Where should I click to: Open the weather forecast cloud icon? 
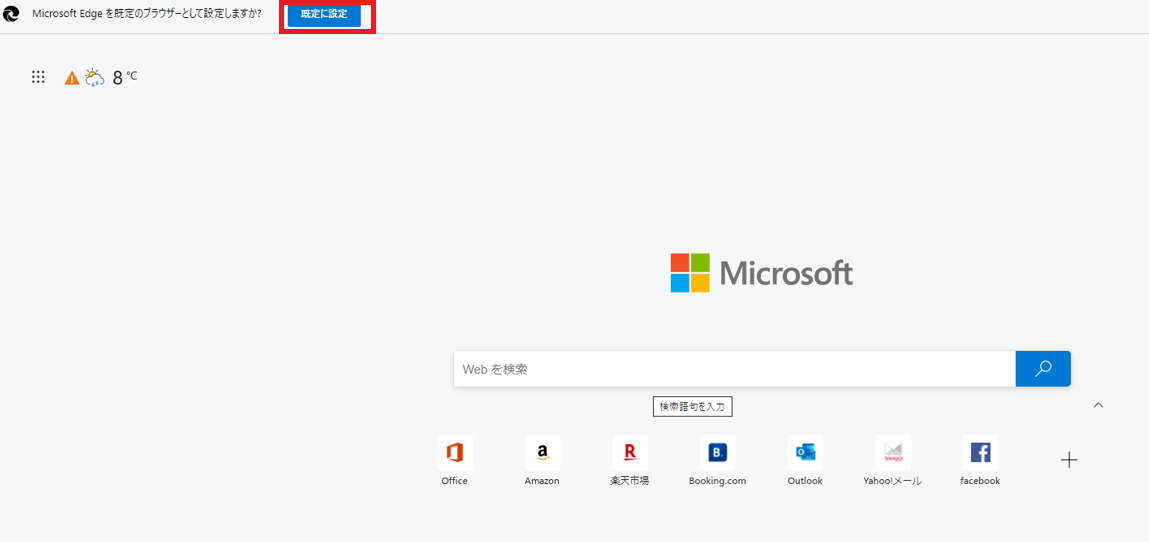pyautogui.click(x=95, y=77)
